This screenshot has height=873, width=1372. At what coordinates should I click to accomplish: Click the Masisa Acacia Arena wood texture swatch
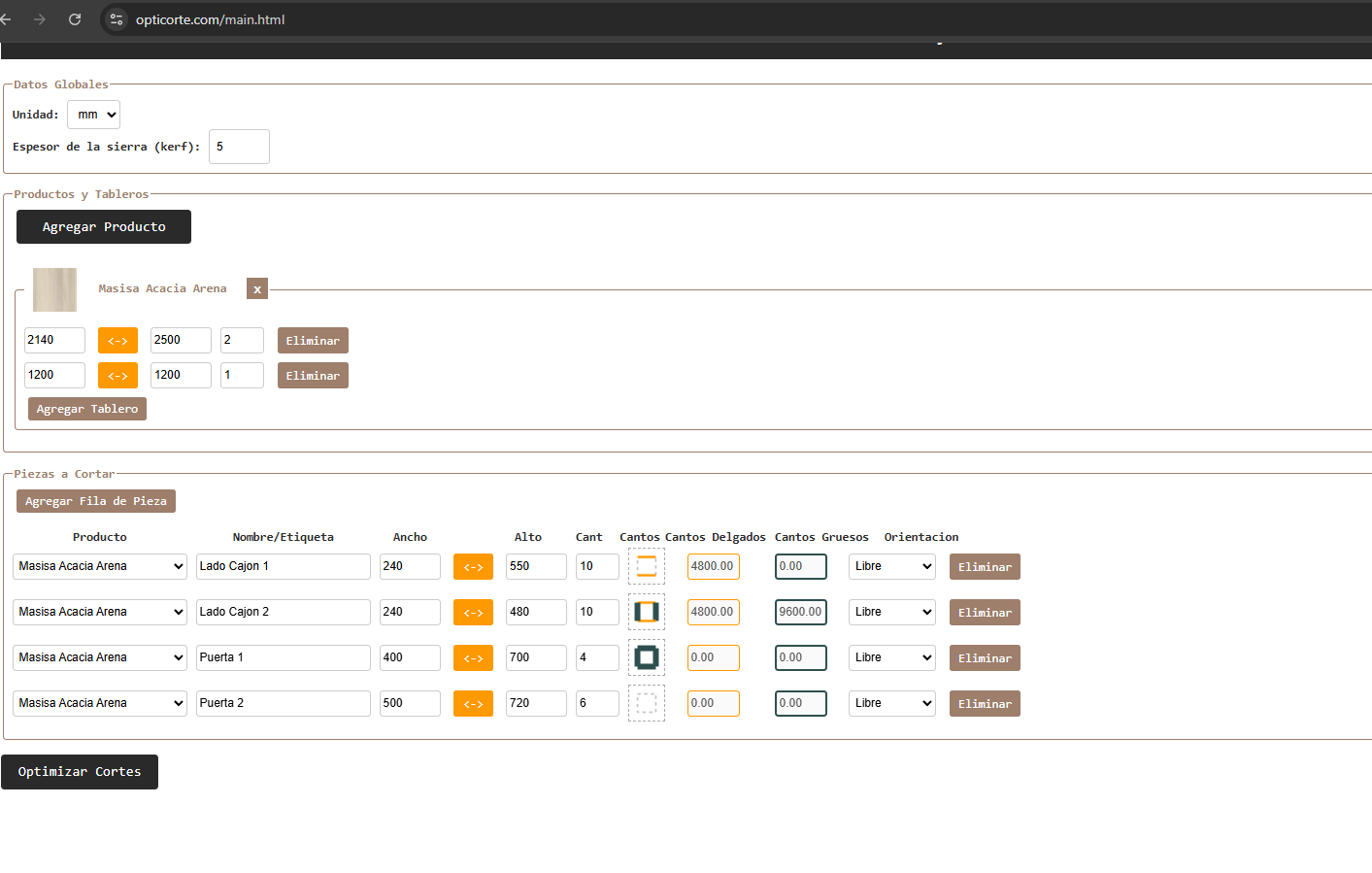55,289
